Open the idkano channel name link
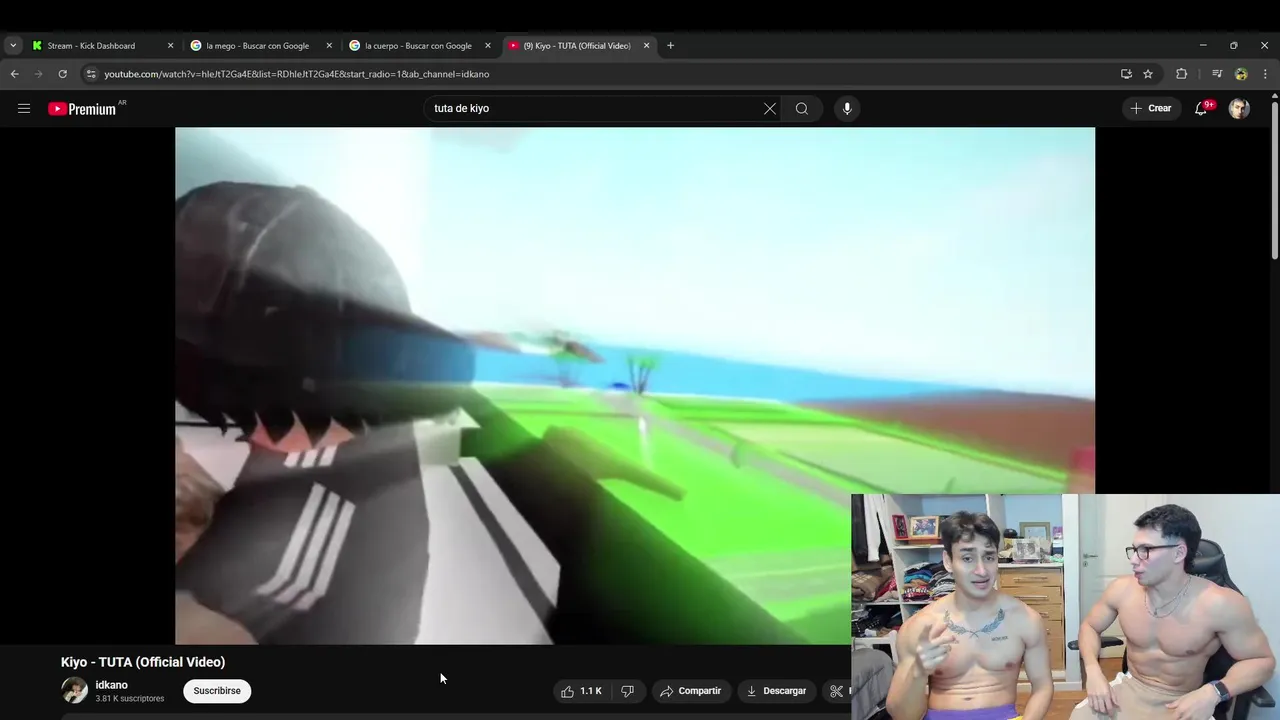Image resolution: width=1280 pixels, height=720 pixels. point(111,685)
